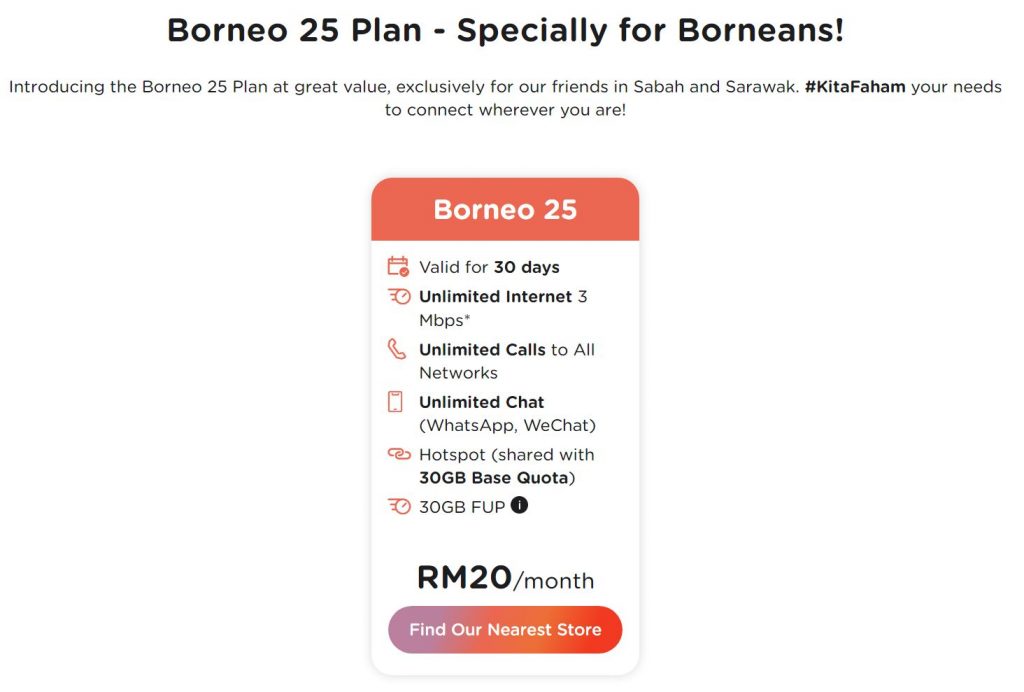This screenshot has height=692, width=1024.
Task: Click the speedometer icon beside 30GB FUP
Action: click(x=398, y=506)
